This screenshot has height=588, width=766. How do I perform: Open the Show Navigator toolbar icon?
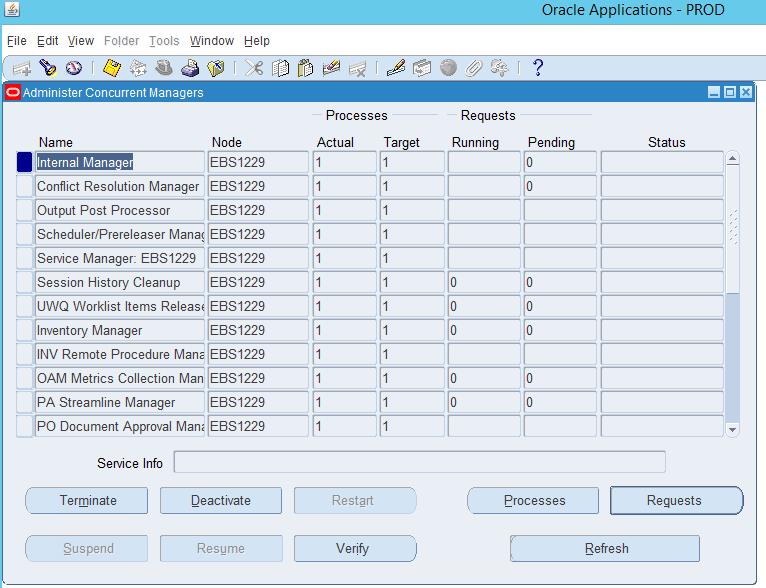pos(73,68)
